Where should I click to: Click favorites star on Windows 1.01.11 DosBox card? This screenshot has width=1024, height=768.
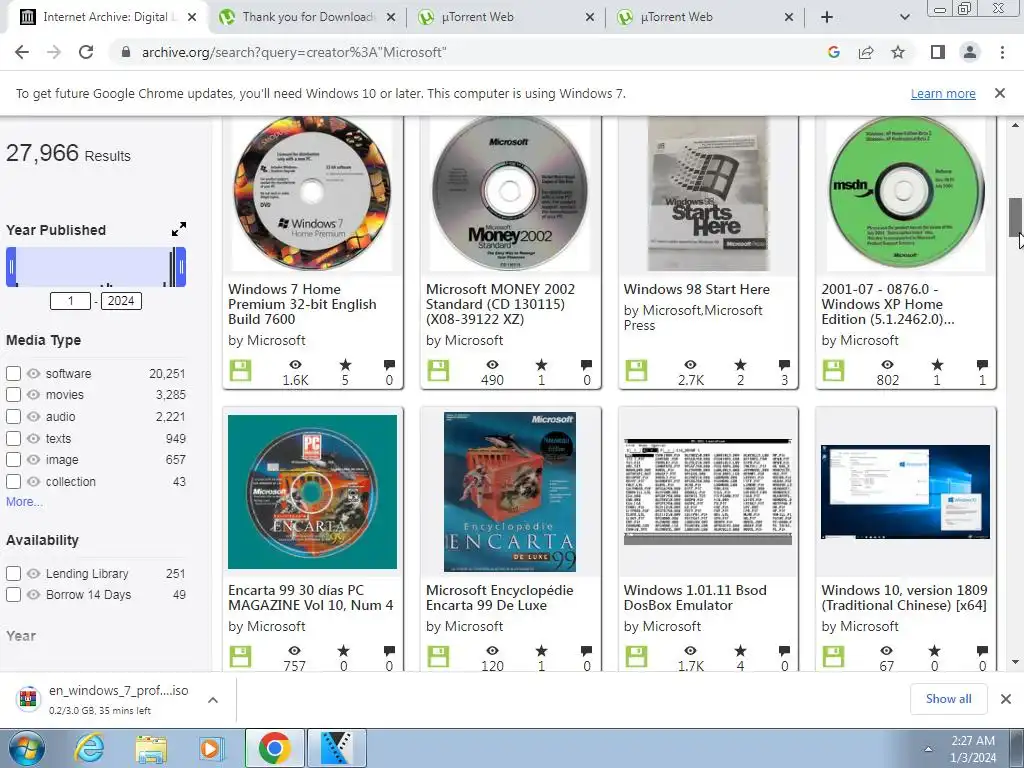click(739, 650)
